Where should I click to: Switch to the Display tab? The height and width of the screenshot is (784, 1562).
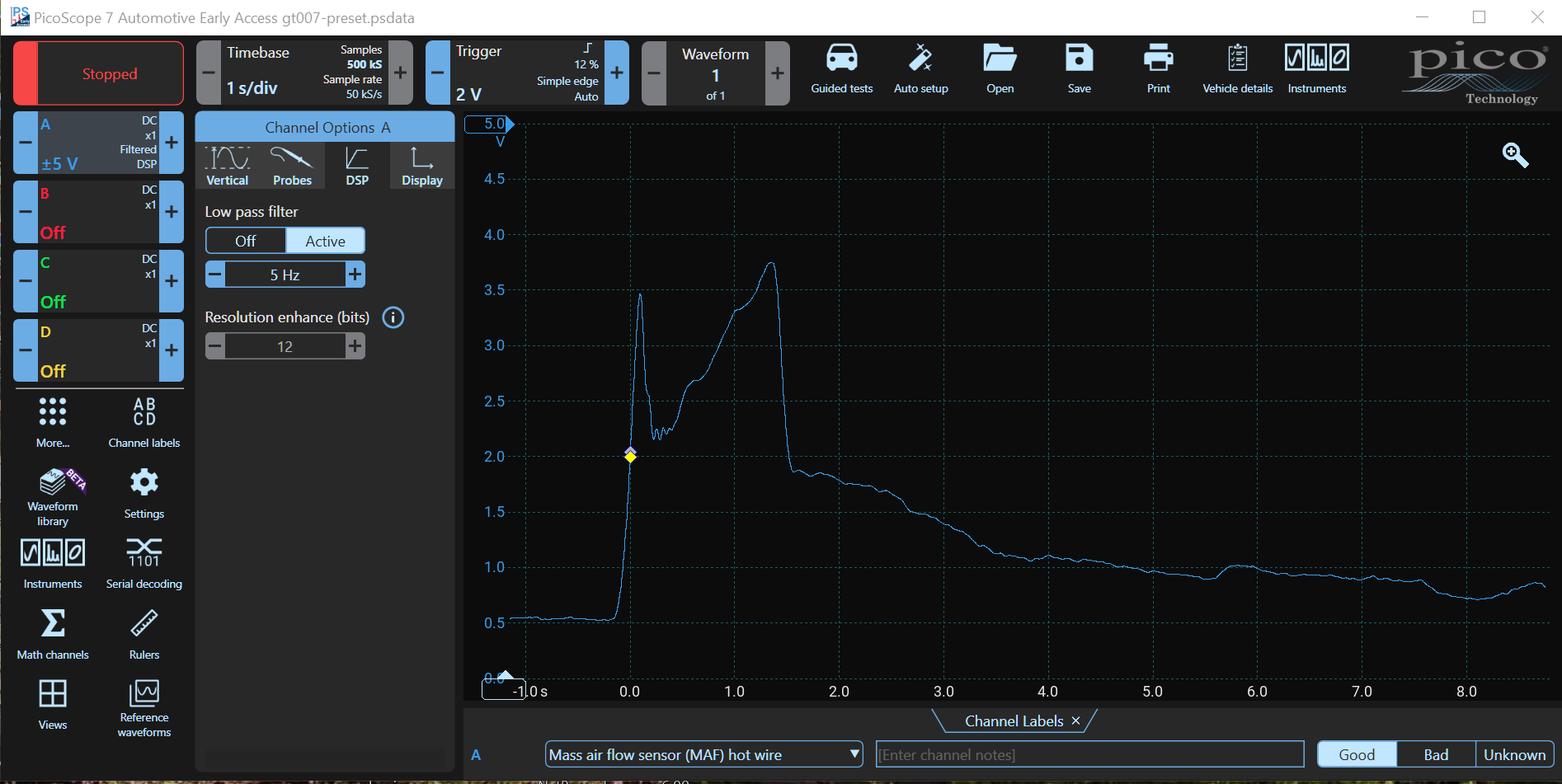(422, 166)
